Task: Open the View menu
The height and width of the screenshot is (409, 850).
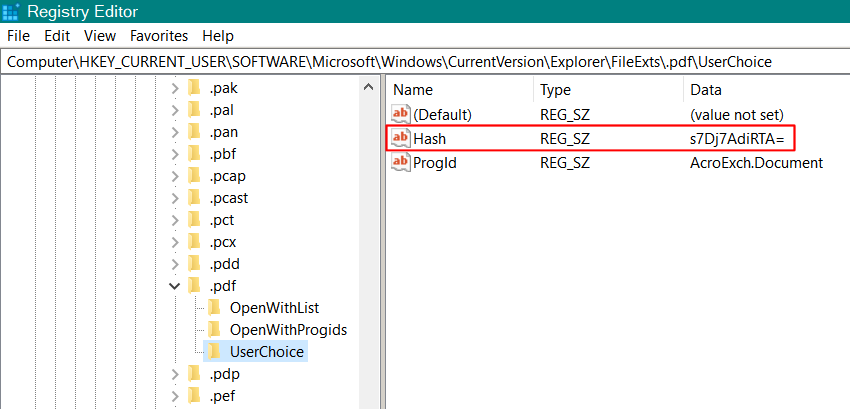Action: [x=100, y=36]
